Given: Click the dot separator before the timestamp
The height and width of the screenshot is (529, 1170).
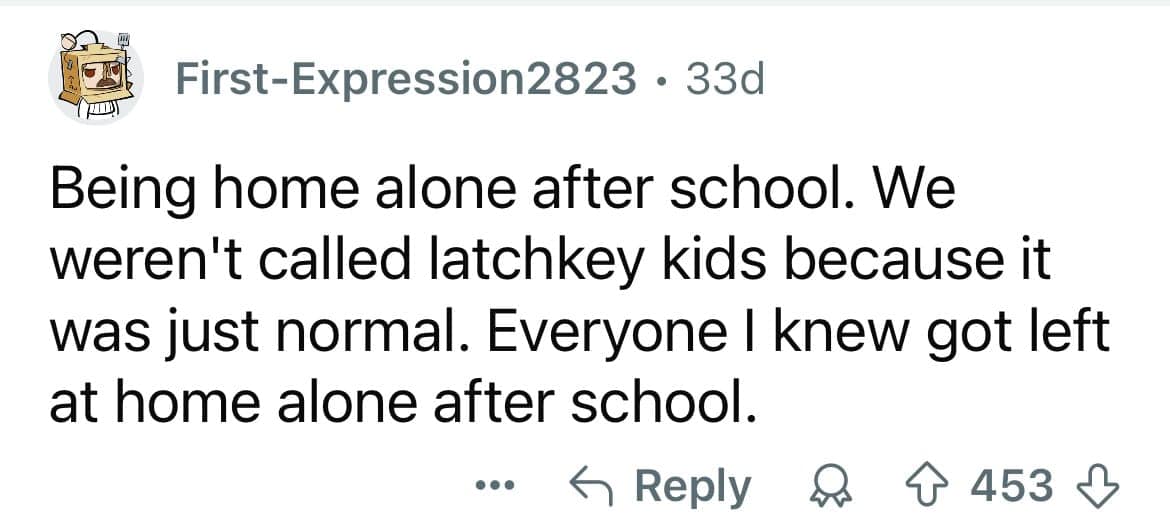Looking at the screenshot, I should [x=661, y=80].
